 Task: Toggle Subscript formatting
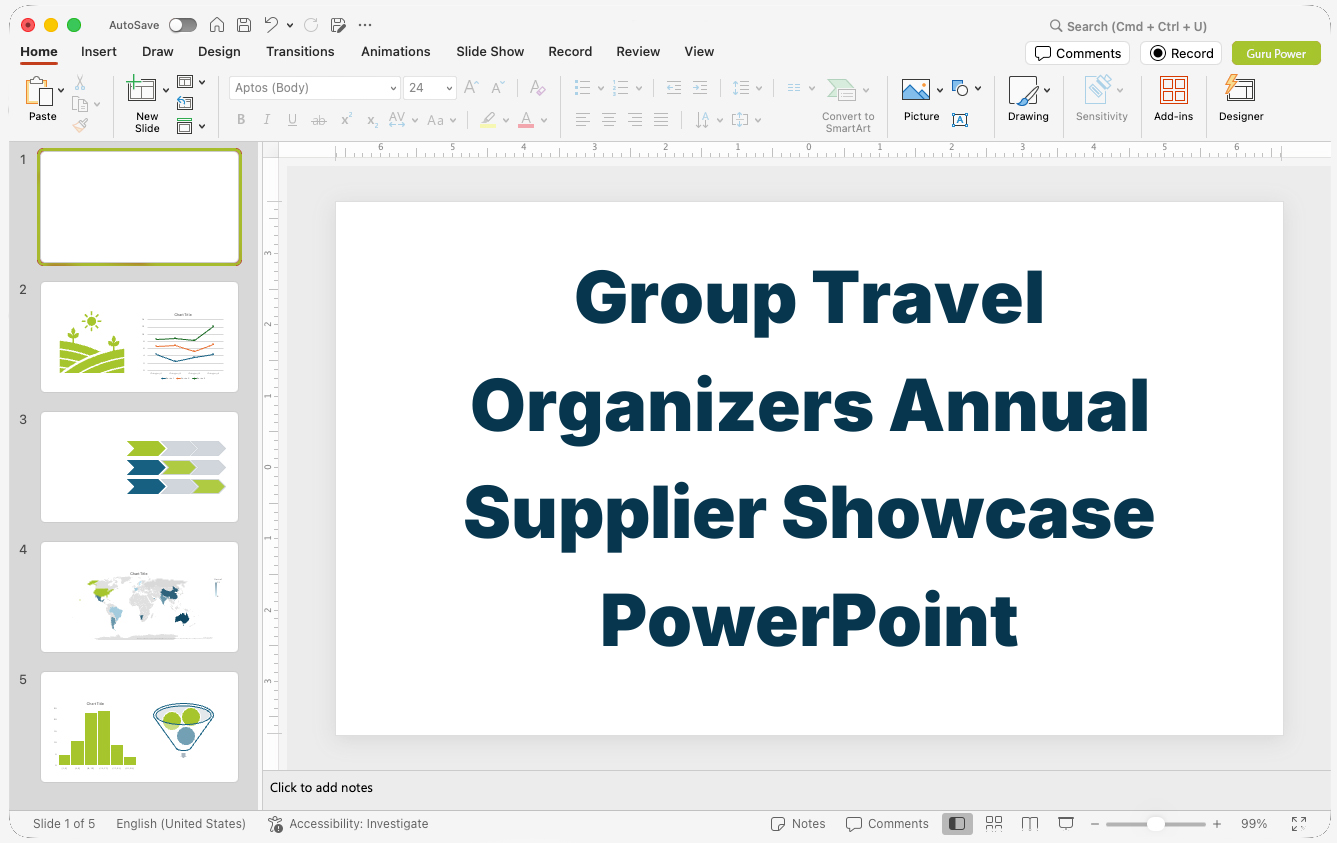click(372, 120)
